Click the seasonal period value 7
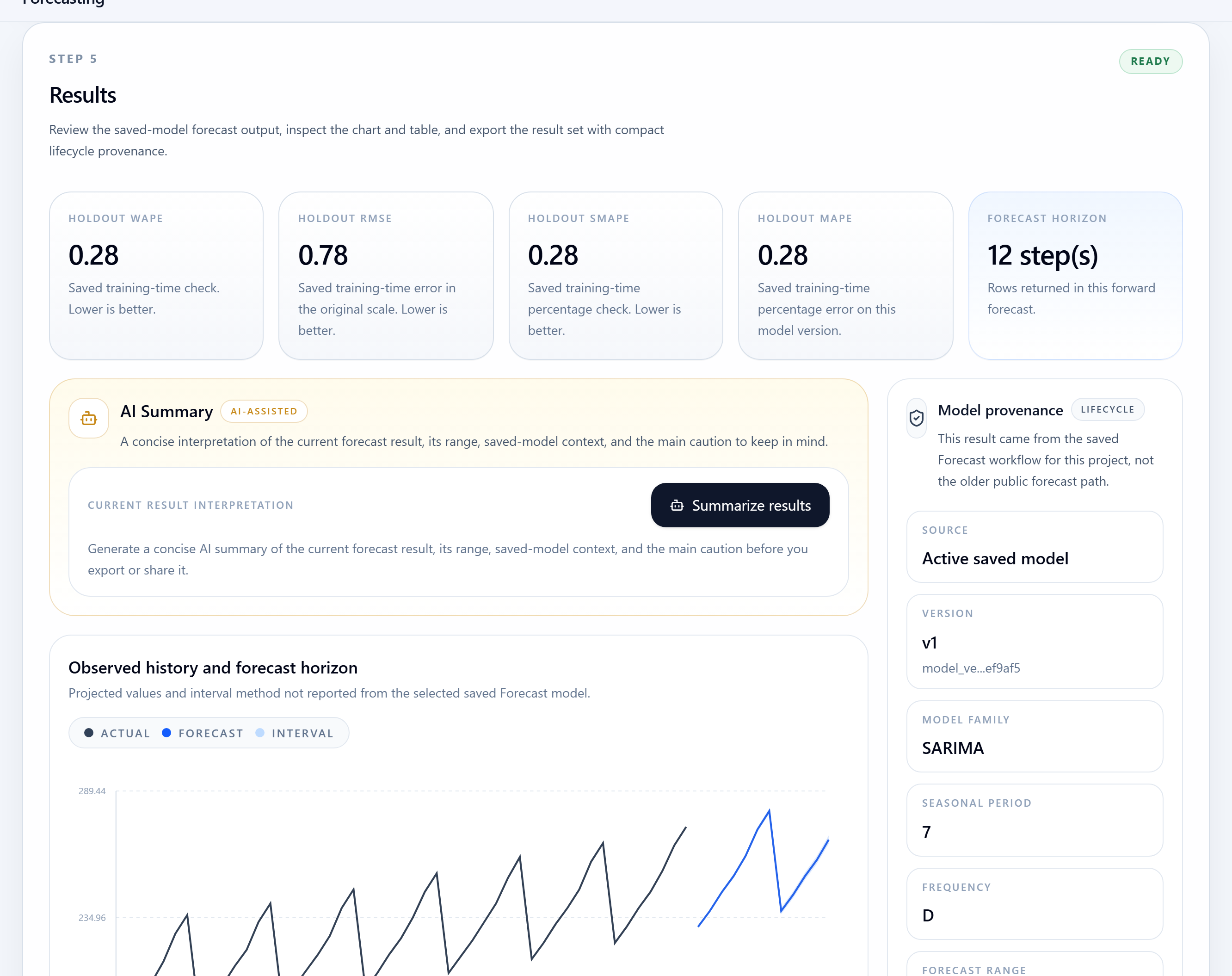The height and width of the screenshot is (976, 1232). (x=926, y=832)
